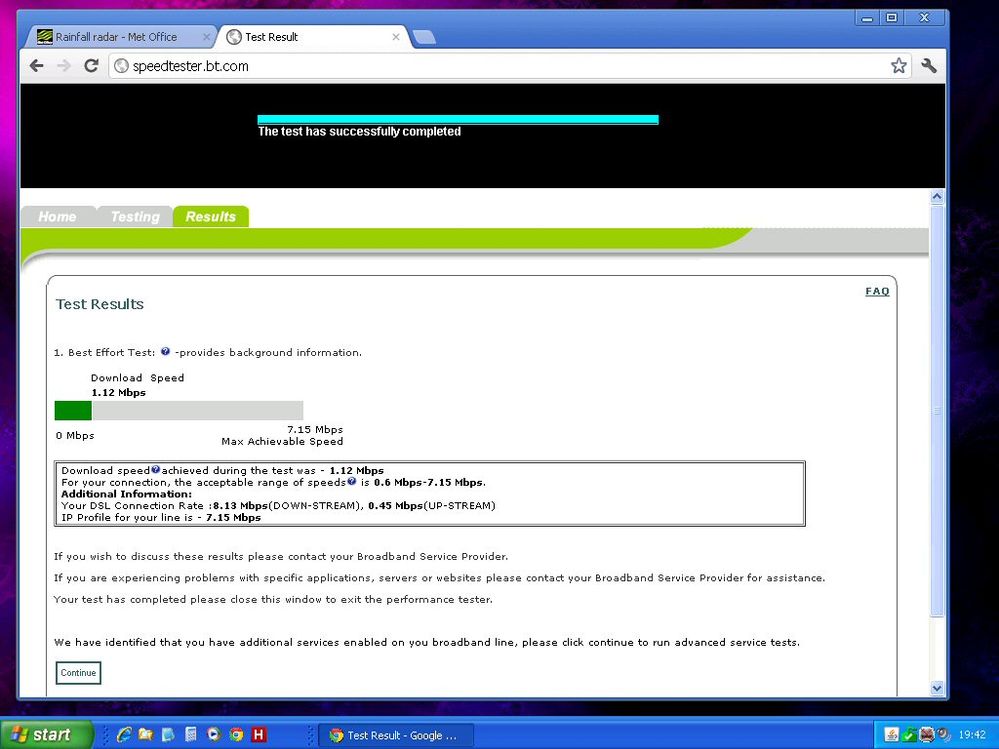999x749 pixels.
Task: Close the Rainfall radar tab
Action: pyautogui.click(x=206, y=37)
